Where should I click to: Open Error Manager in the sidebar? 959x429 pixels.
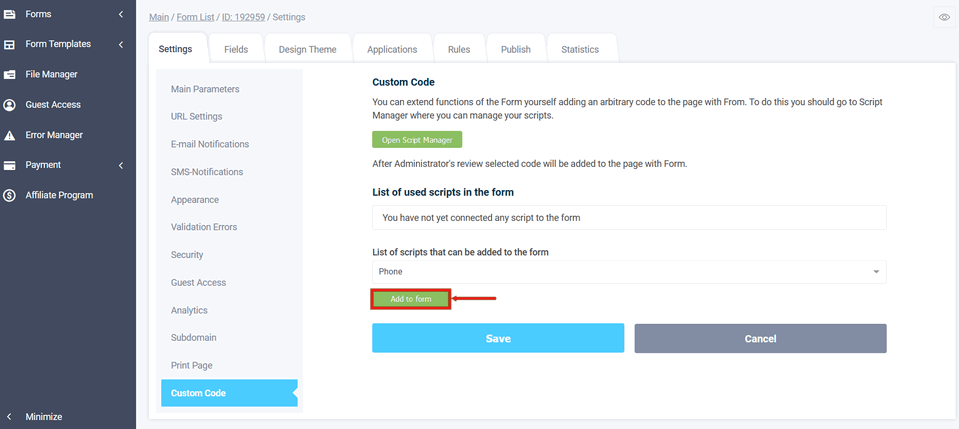[54, 135]
